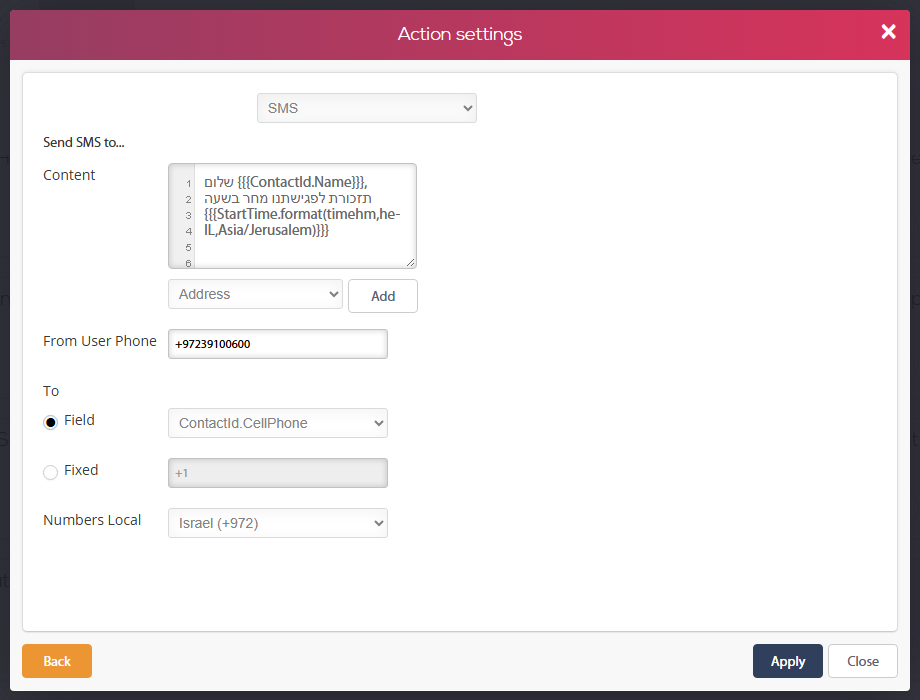Click the Close button
Screen dimensions: 920x700
862,661
